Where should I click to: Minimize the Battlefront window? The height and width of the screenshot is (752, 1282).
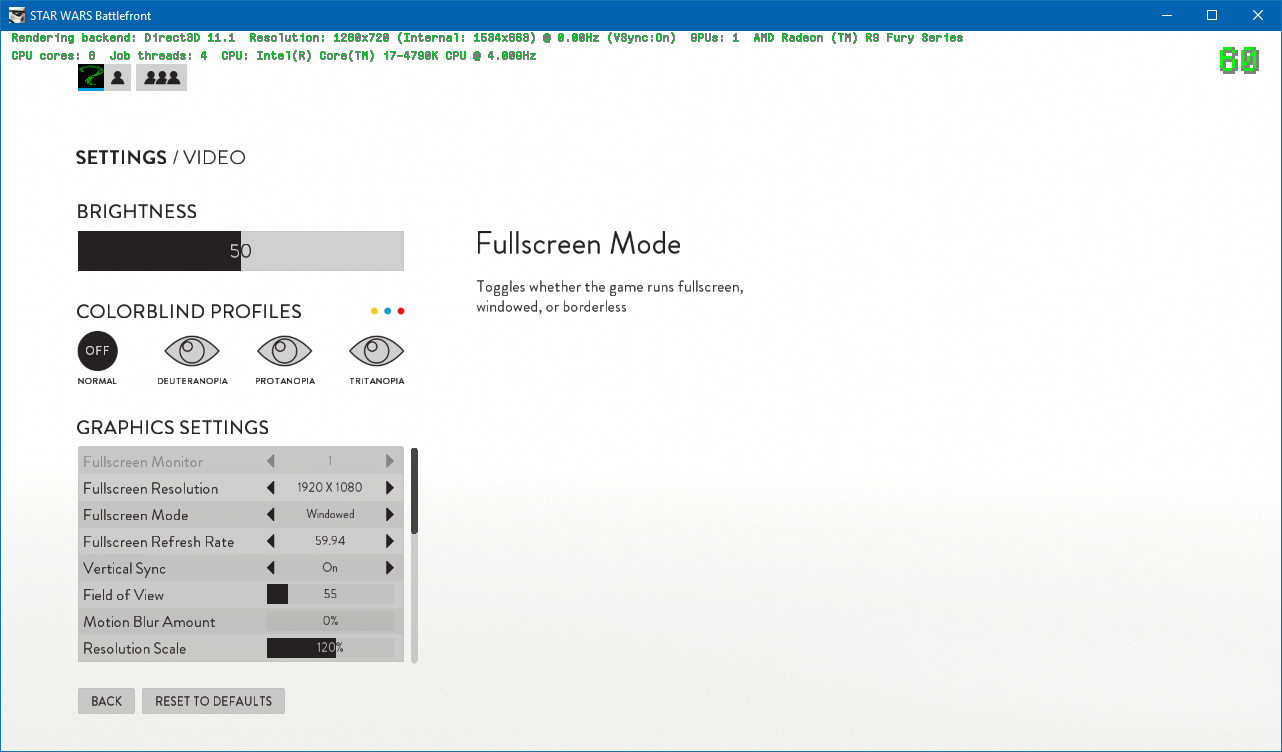click(1166, 15)
